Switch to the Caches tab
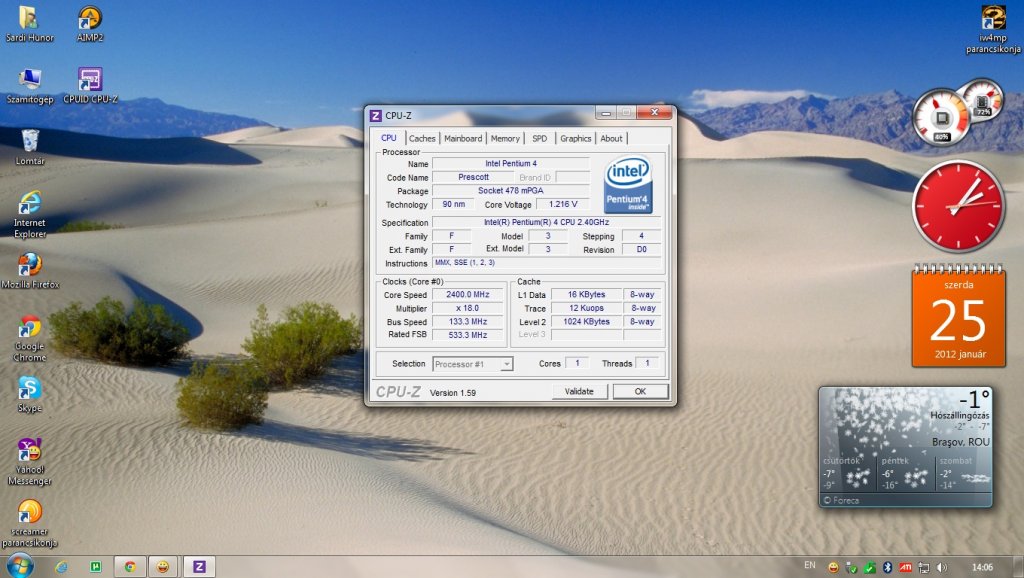The height and width of the screenshot is (578, 1024). 422,138
